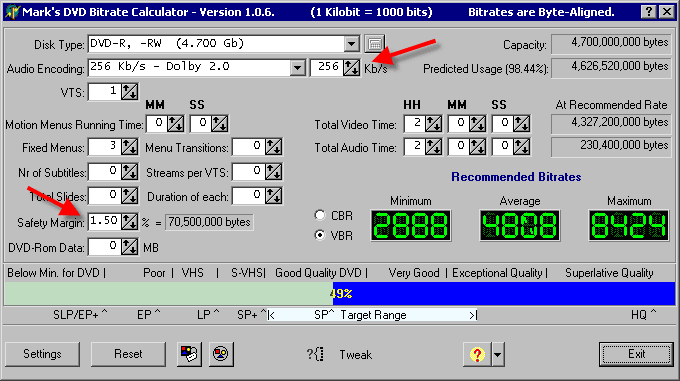Adjust Total Audio Time hours spinner
The image size is (680, 381).
(x=433, y=147)
